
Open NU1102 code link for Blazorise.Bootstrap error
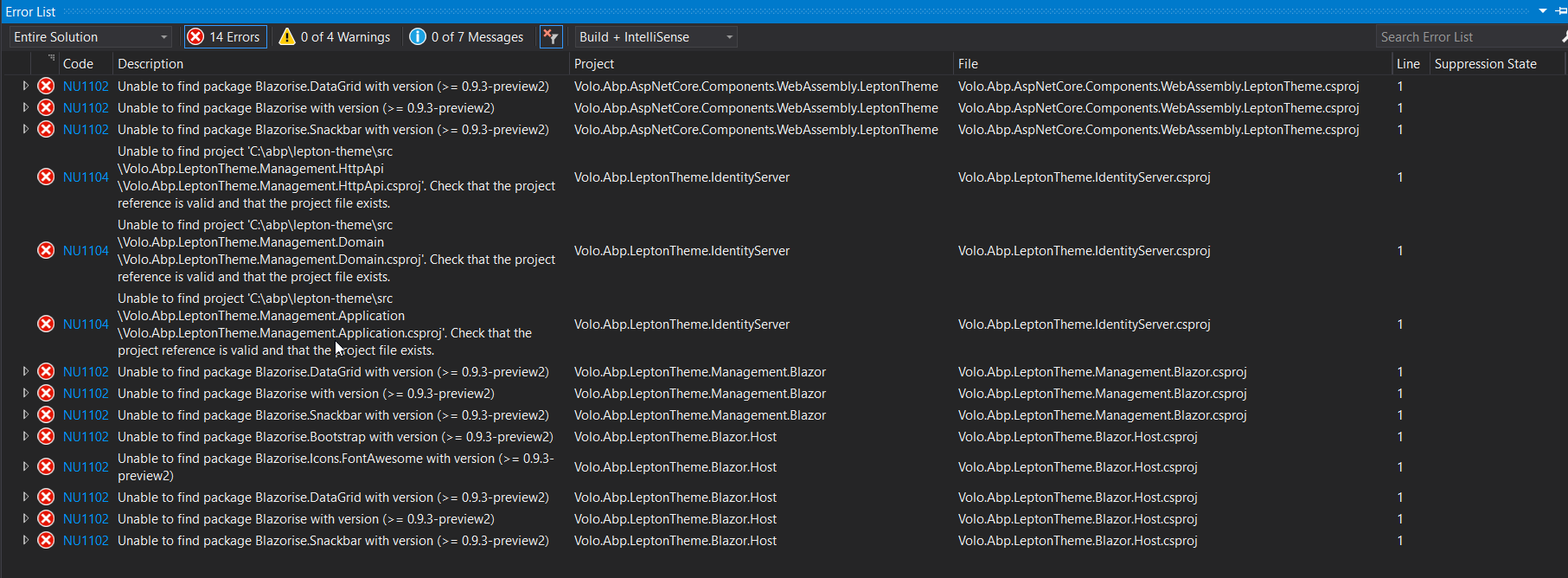tap(86, 437)
